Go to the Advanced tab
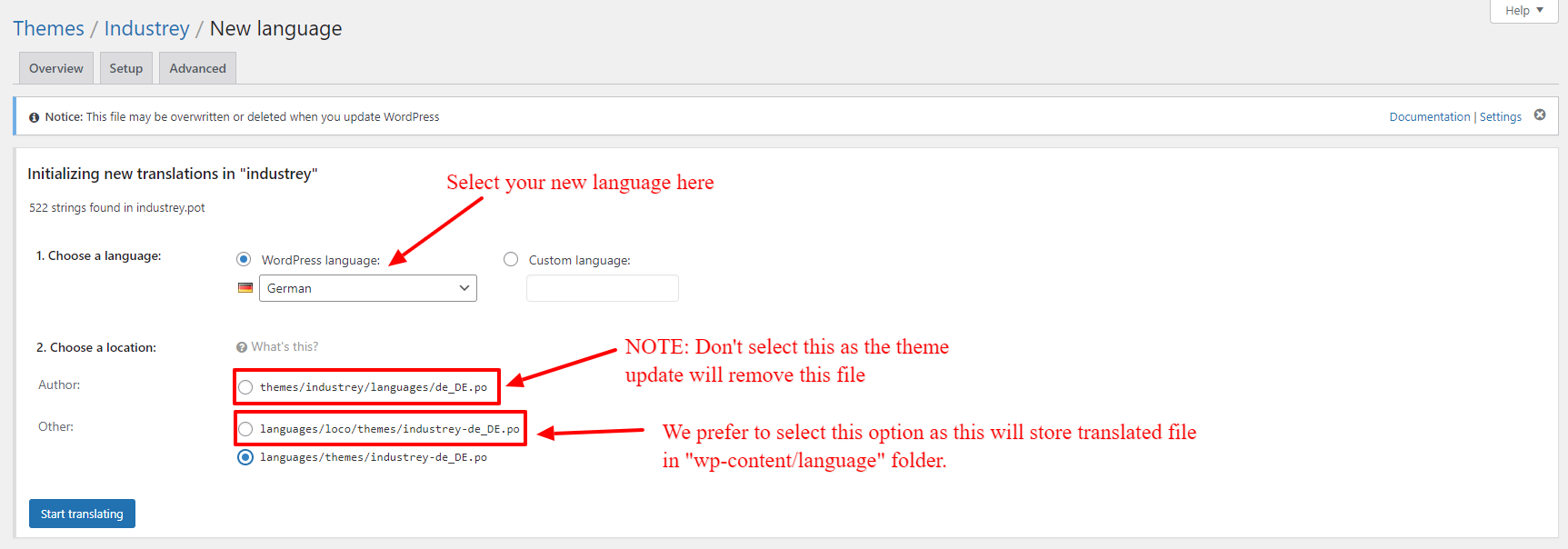Image resolution: width=1568 pixels, height=549 pixels. point(197,68)
